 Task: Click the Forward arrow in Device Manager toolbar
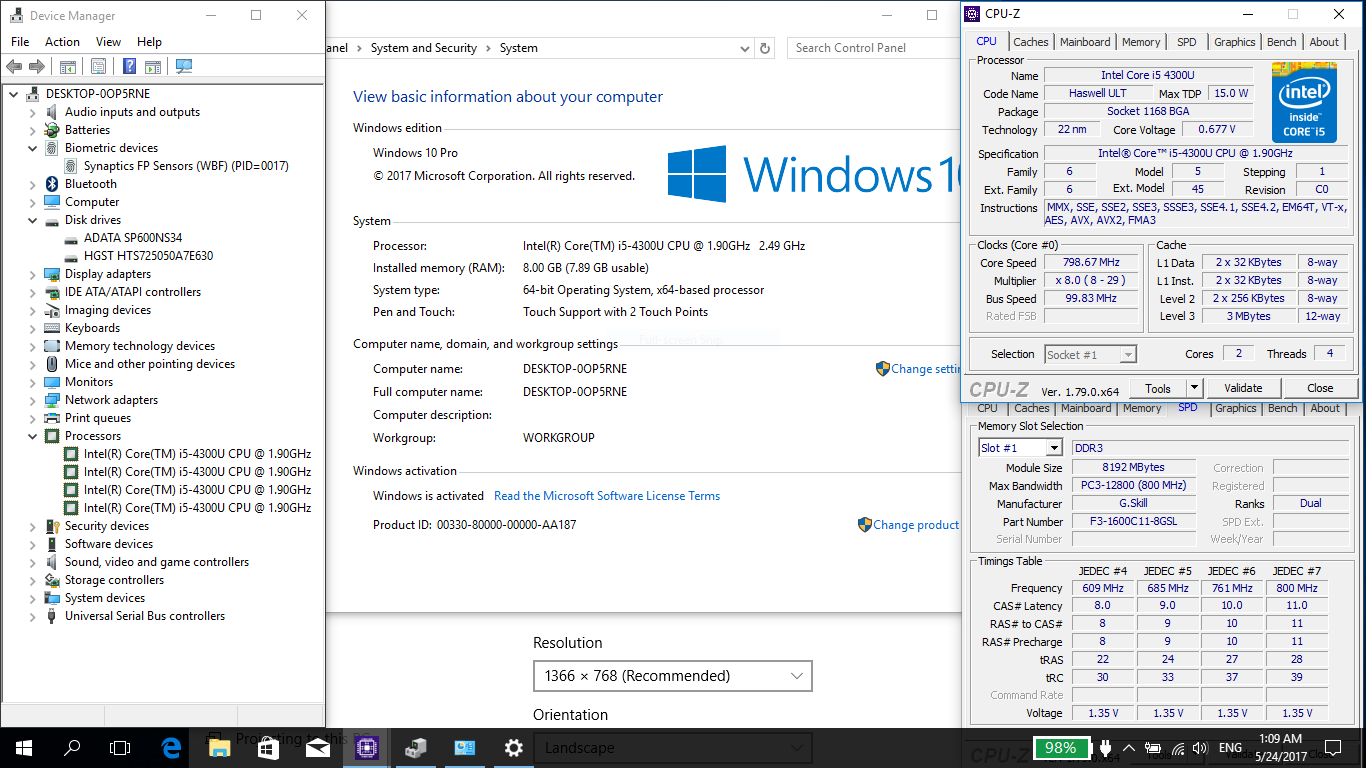tap(37, 66)
